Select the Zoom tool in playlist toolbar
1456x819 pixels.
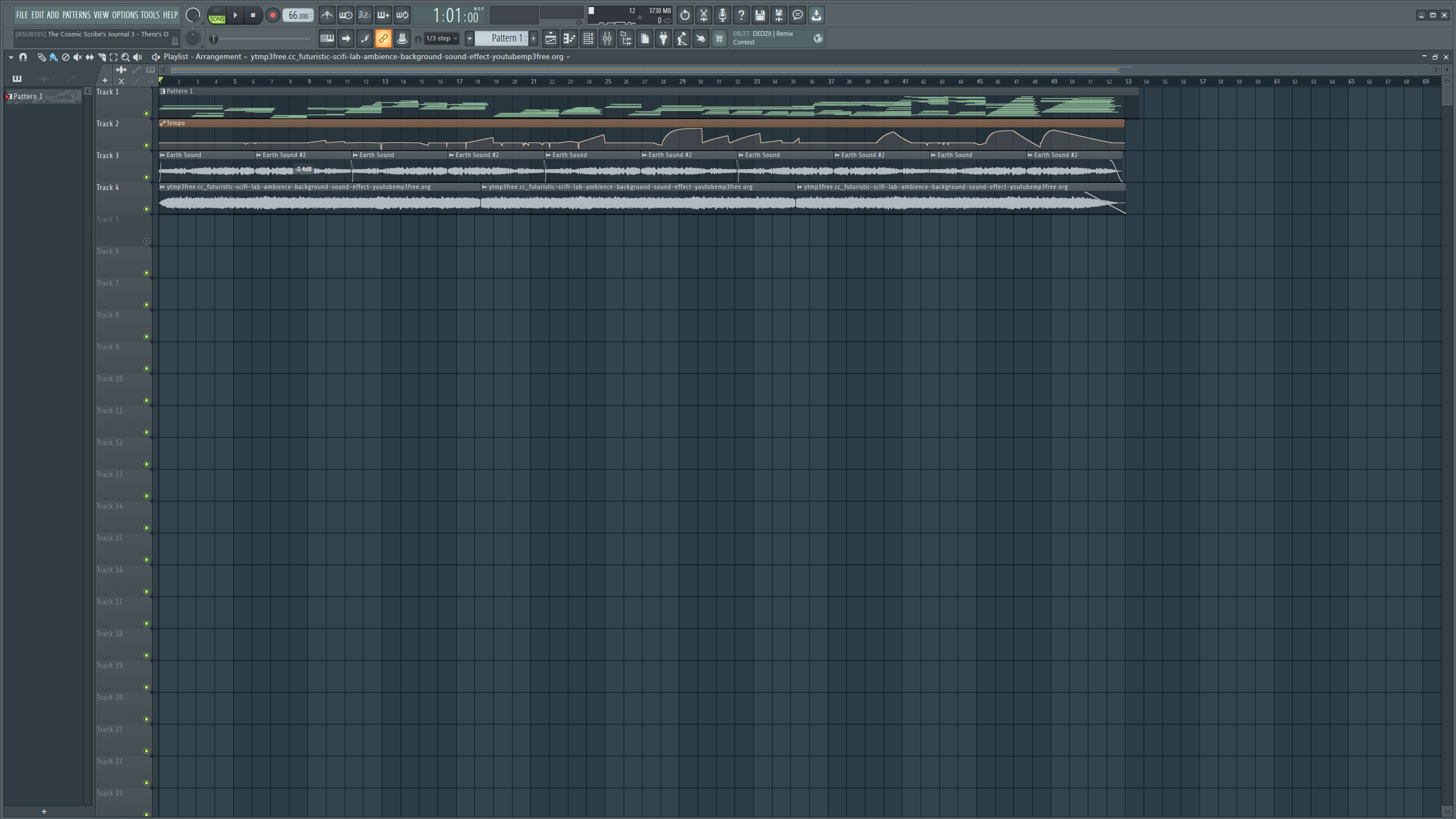click(x=125, y=57)
